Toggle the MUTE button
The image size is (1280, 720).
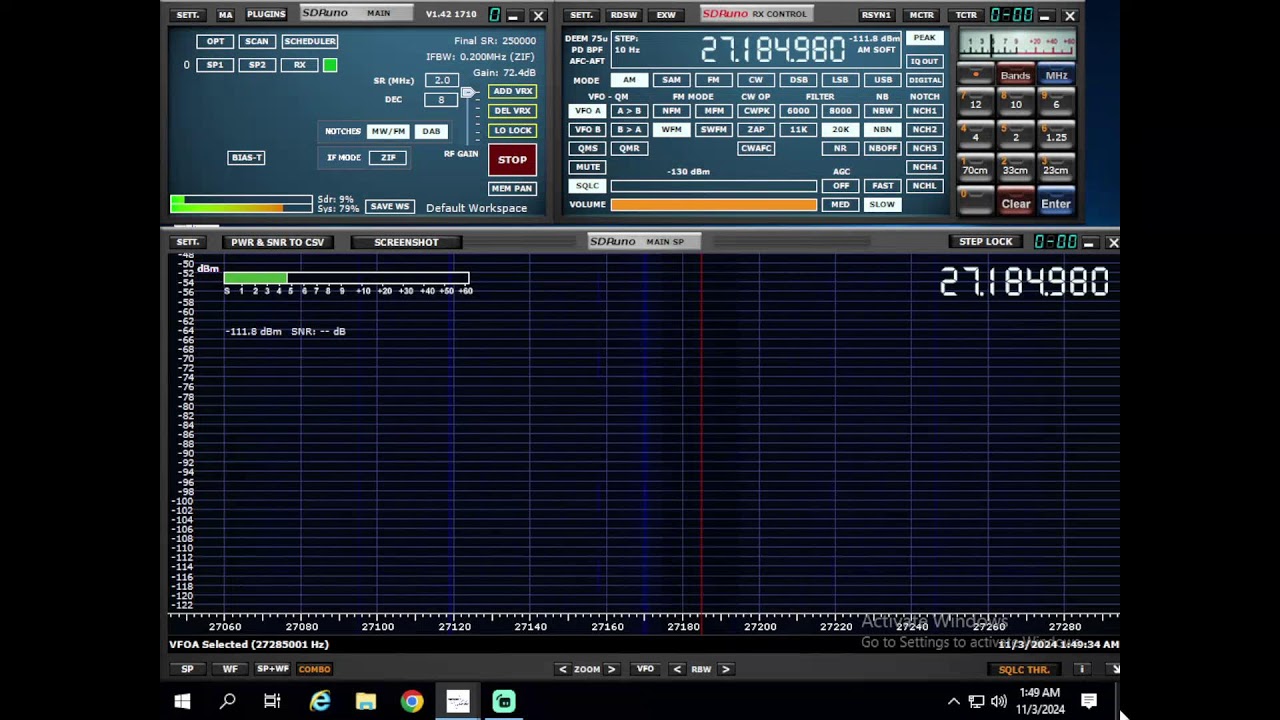coord(588,167)
